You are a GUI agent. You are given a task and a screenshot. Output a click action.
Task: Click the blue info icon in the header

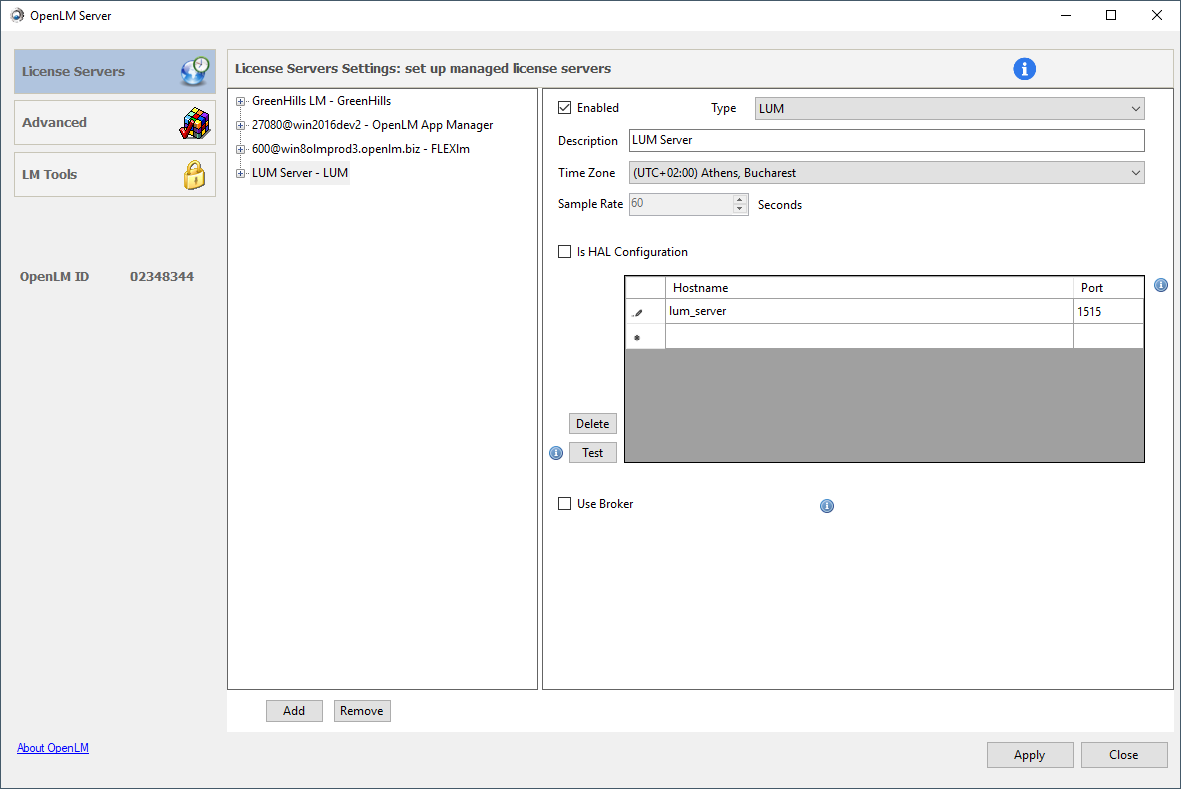click(1024, 69)
